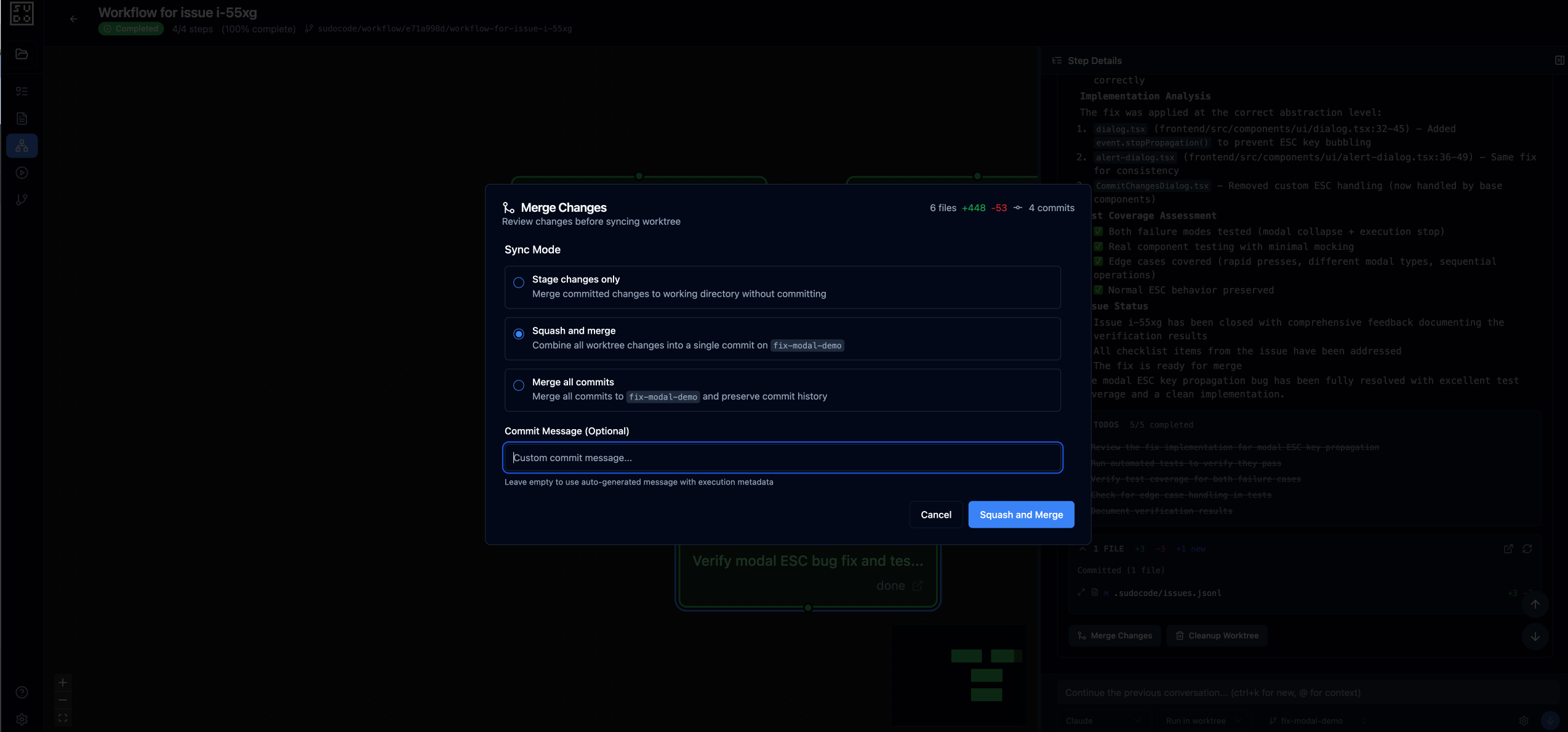Confirm with the Squash and Merge button
1568x732 pixels.
click(x=1021, y=514)
